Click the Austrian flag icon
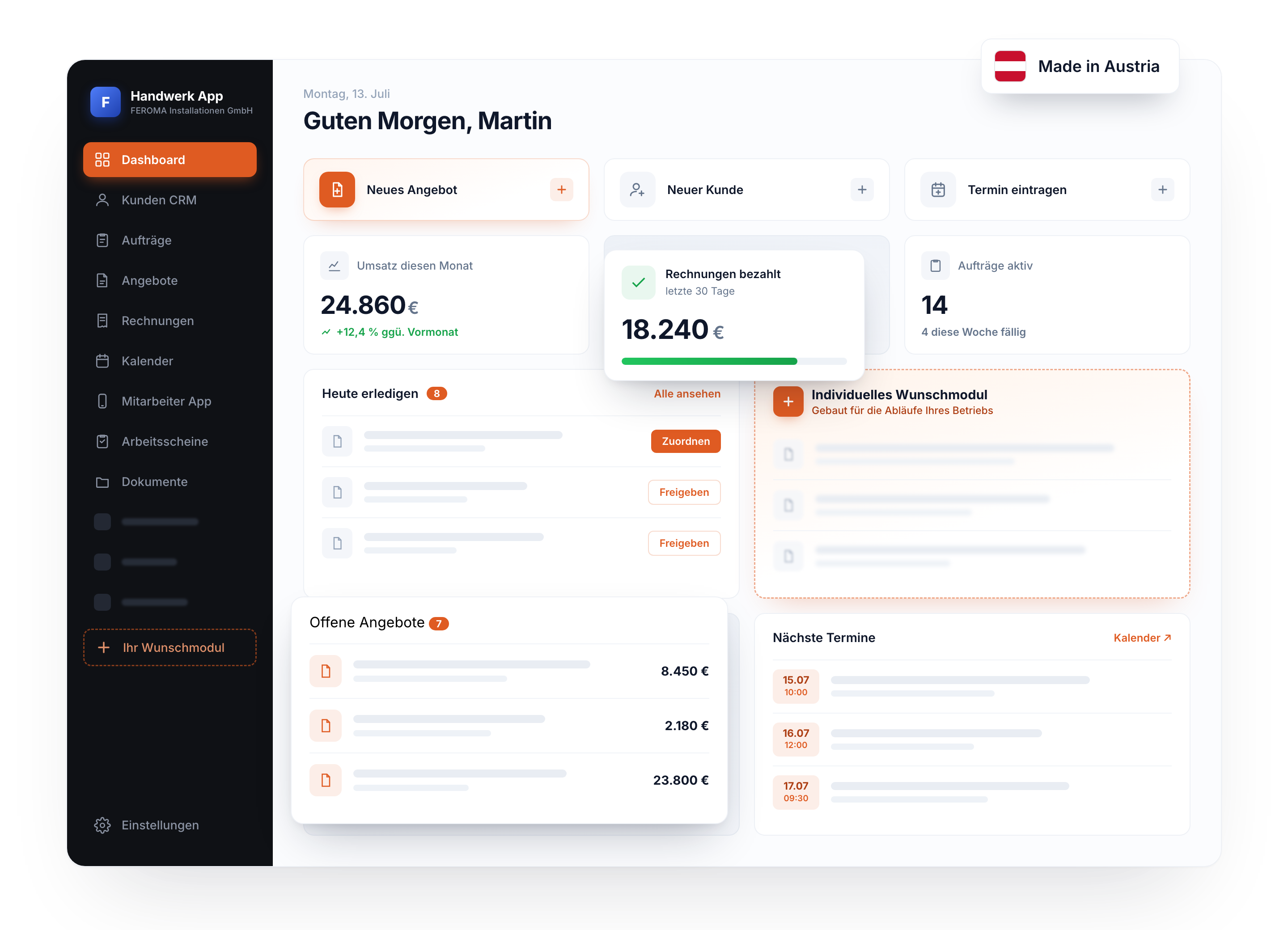 coord(1010,67)
